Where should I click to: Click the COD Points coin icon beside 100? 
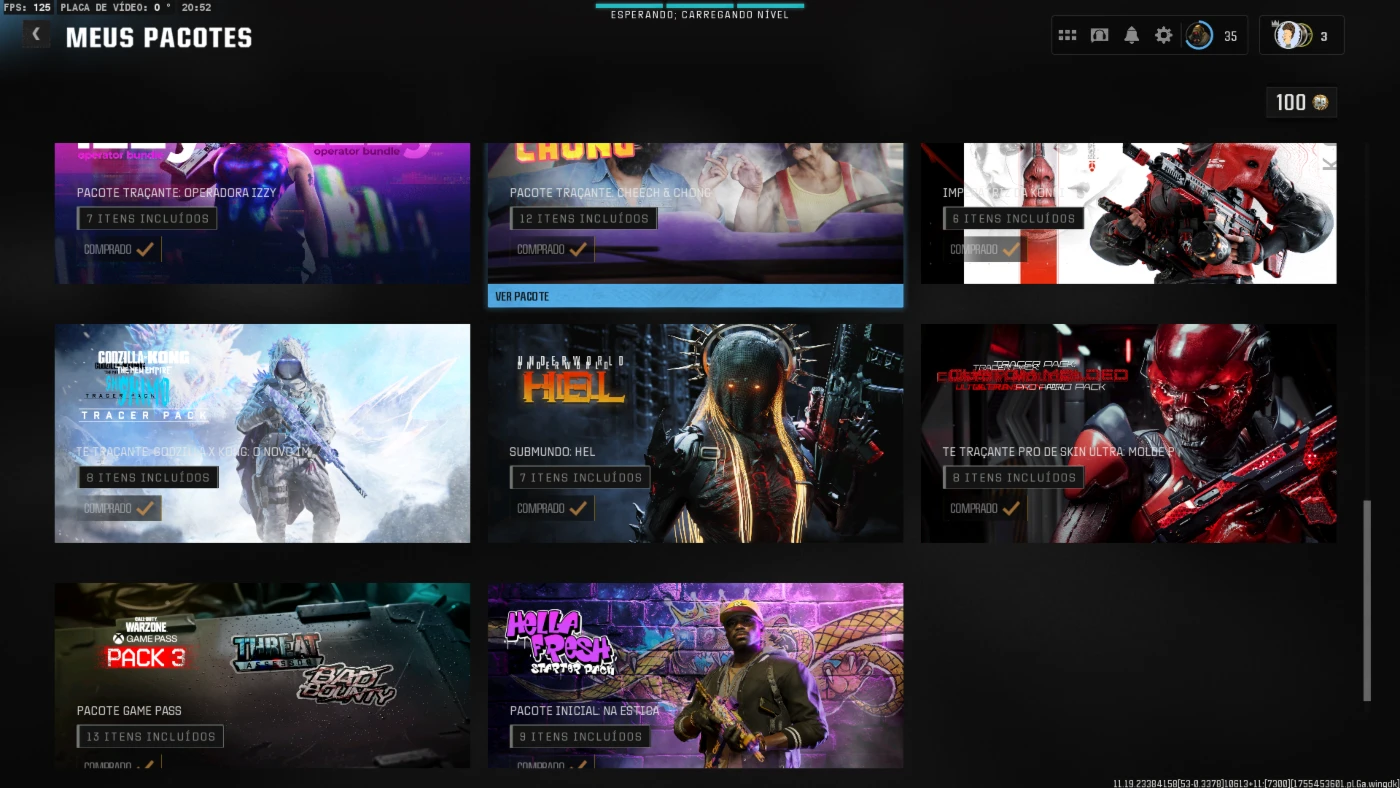1320,102
